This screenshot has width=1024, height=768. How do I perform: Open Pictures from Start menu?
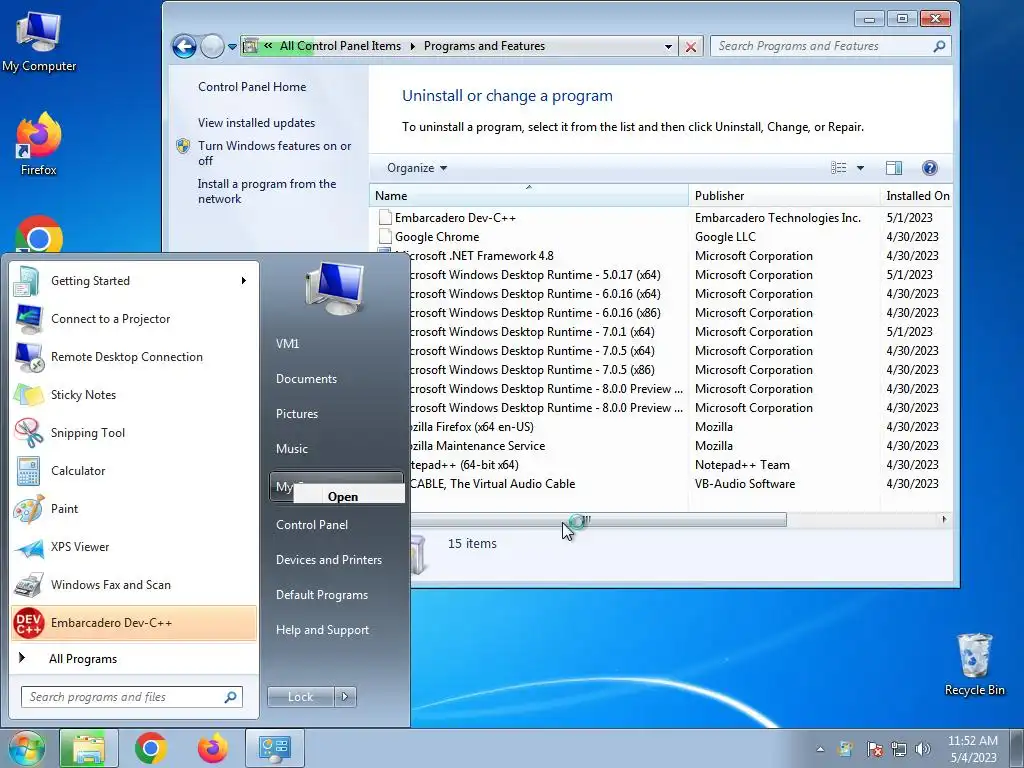(x=296, y=414)
